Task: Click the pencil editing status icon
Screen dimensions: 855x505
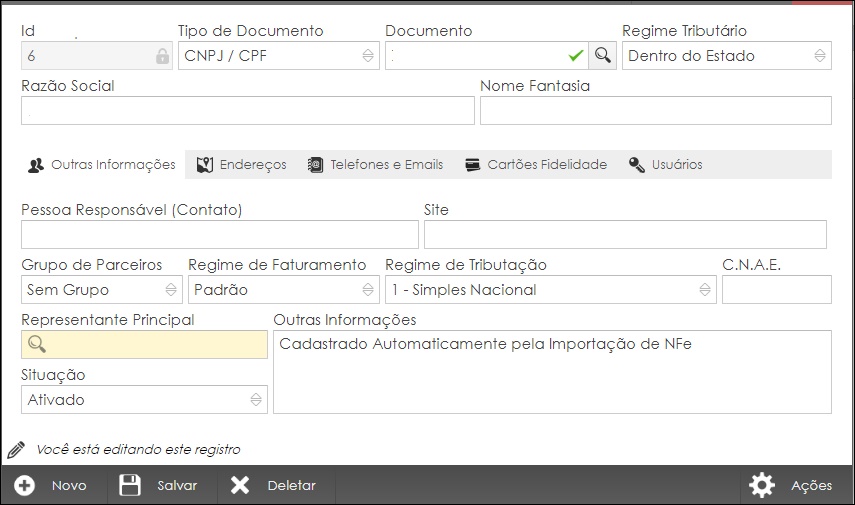Action: [16, 449]
